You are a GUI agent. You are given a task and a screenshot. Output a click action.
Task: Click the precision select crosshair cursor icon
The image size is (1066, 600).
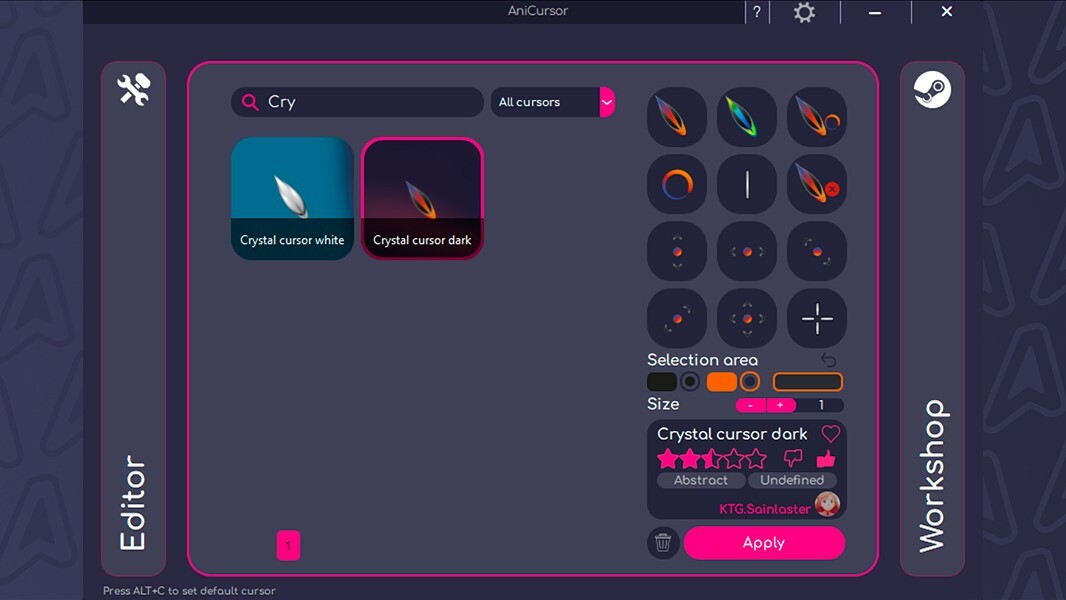817,318
